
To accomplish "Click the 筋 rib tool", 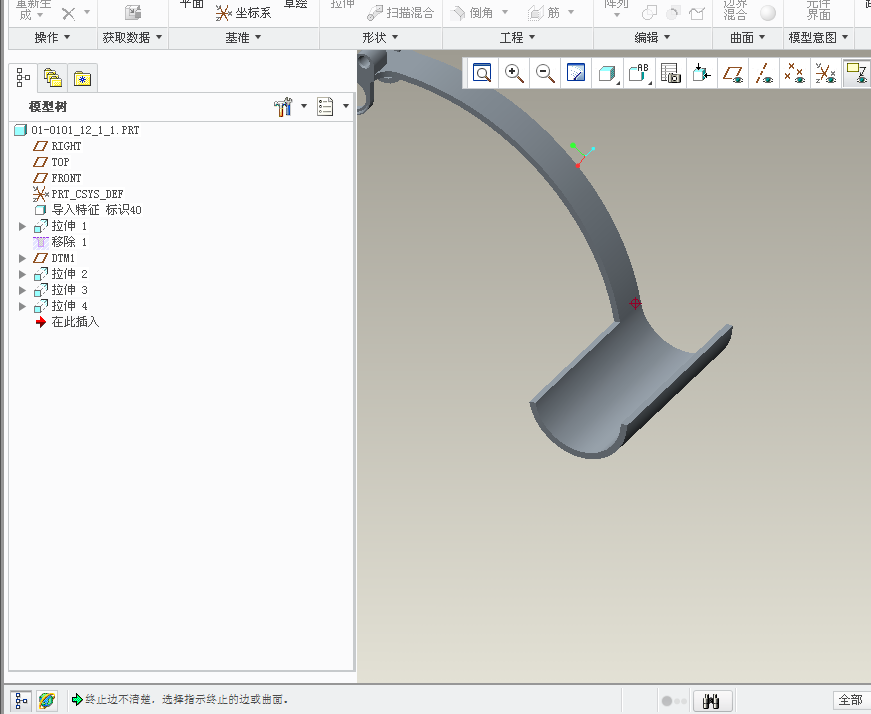I will click(x=544, y=13).
